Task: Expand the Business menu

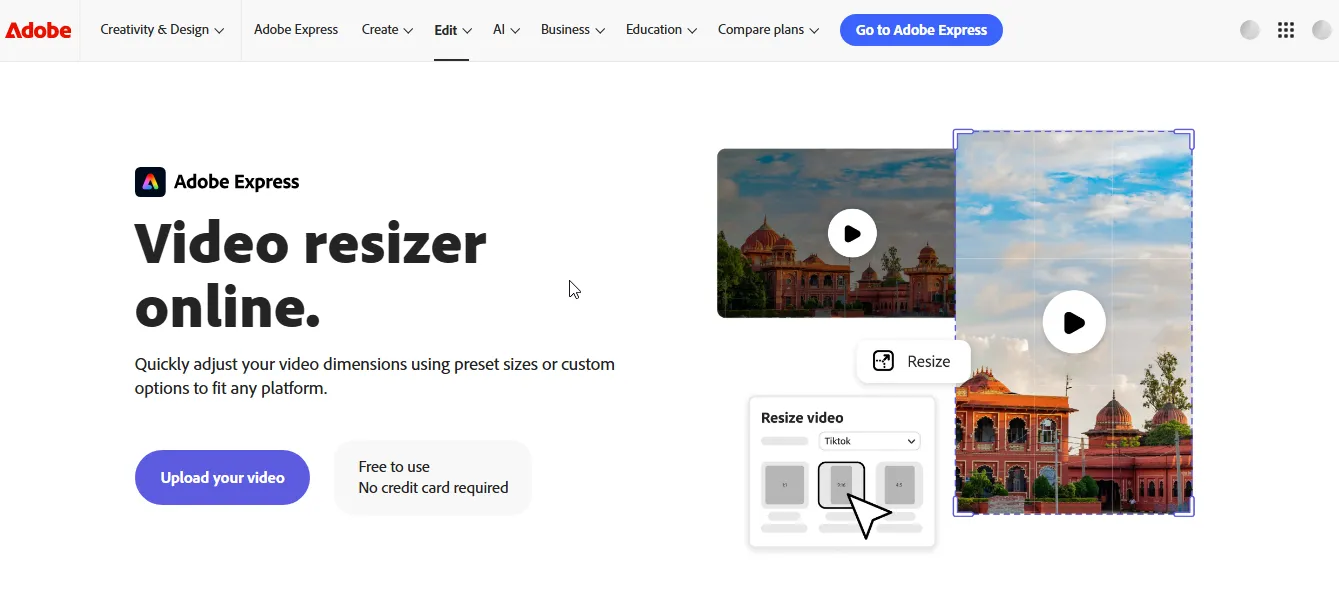Action: [573, 30]
